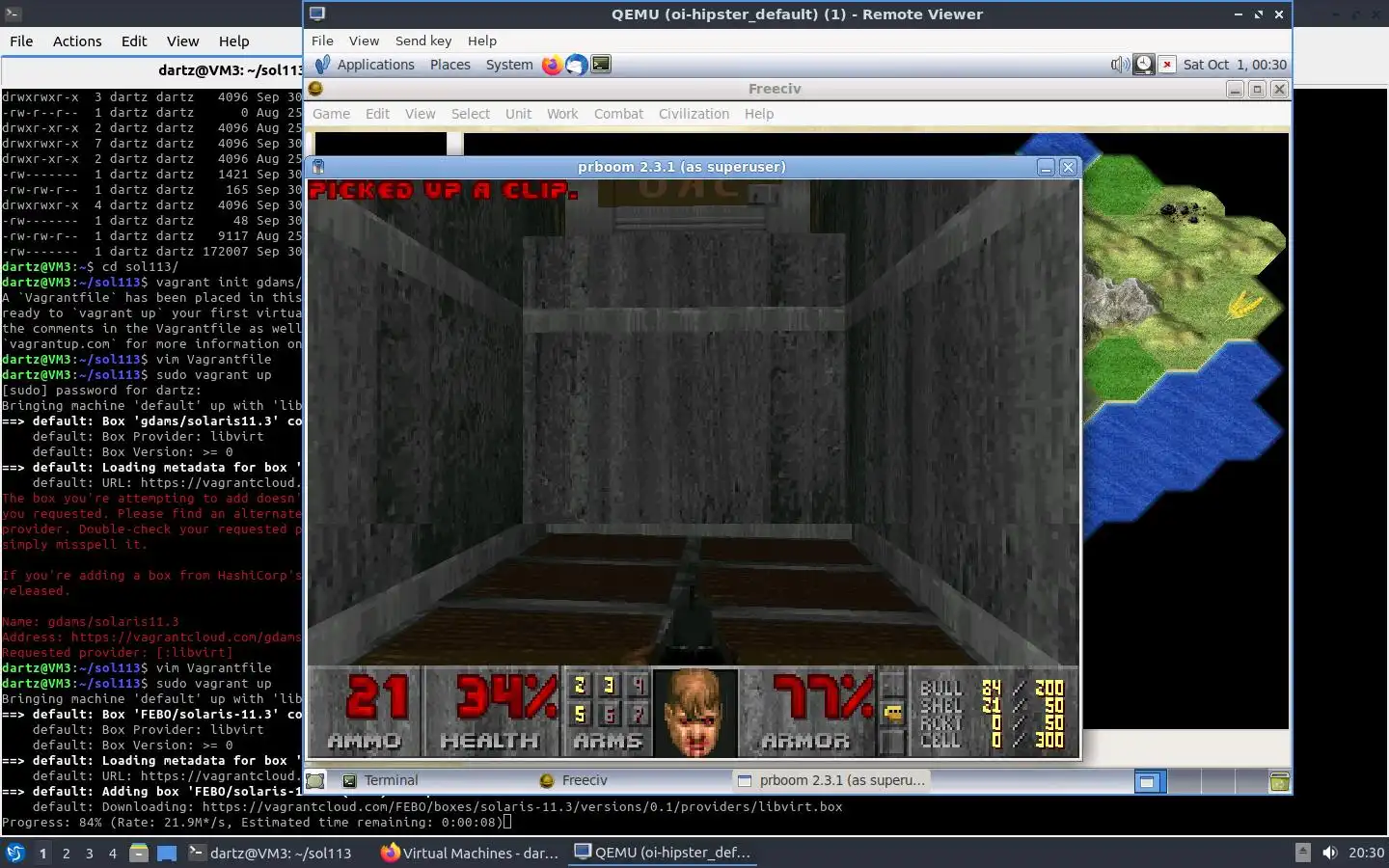This screenshot has height=868, width=1389.
Task: Switch to host workspace 4
Action: pos(112,853)
